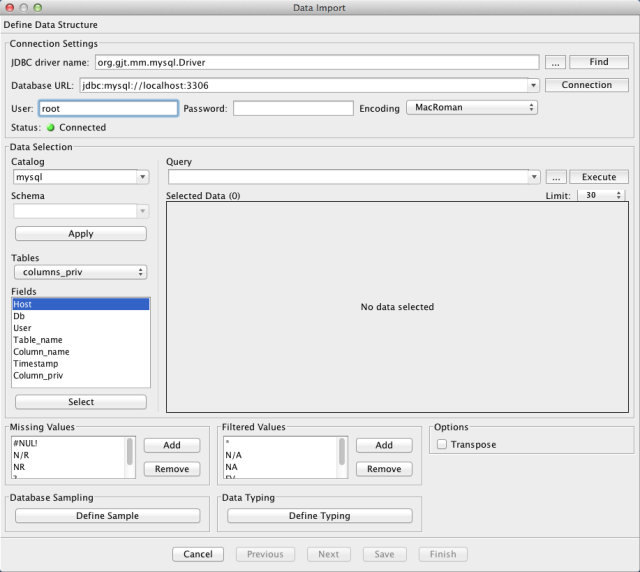Open the Encoding MacRoman dropdown

coord(472,107)
